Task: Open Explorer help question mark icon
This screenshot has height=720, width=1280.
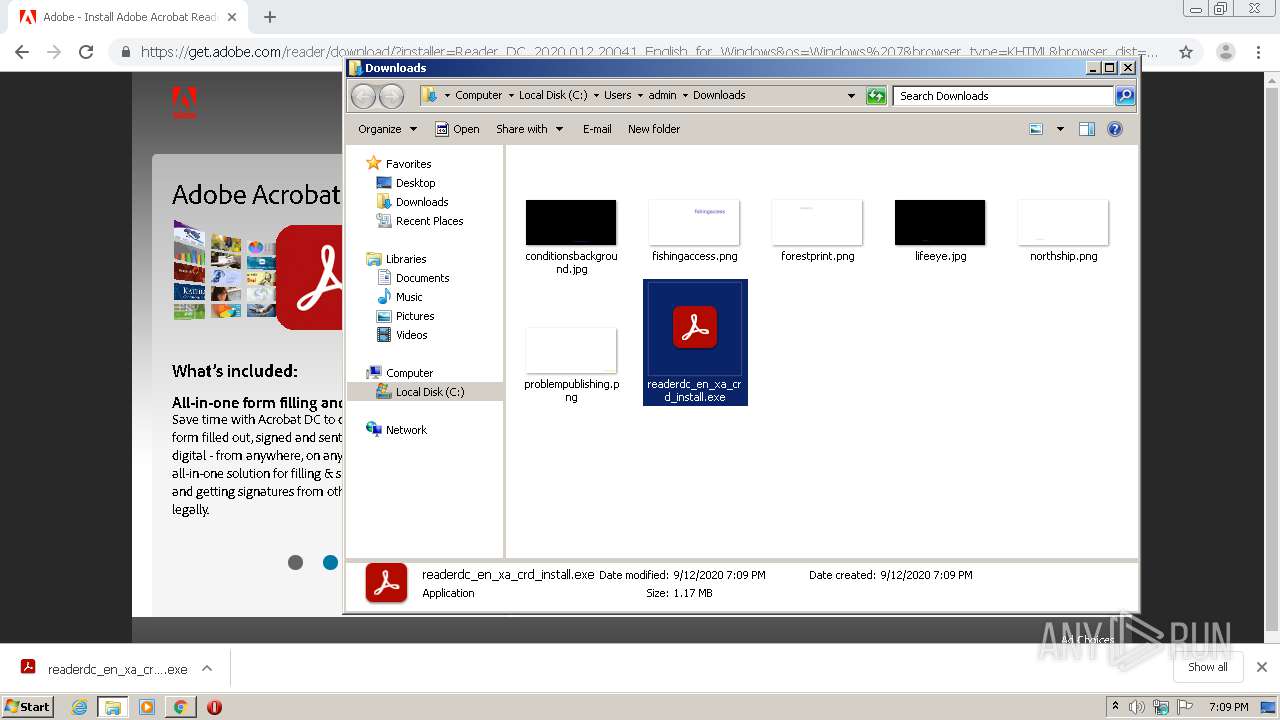Action: point(1115,129)
